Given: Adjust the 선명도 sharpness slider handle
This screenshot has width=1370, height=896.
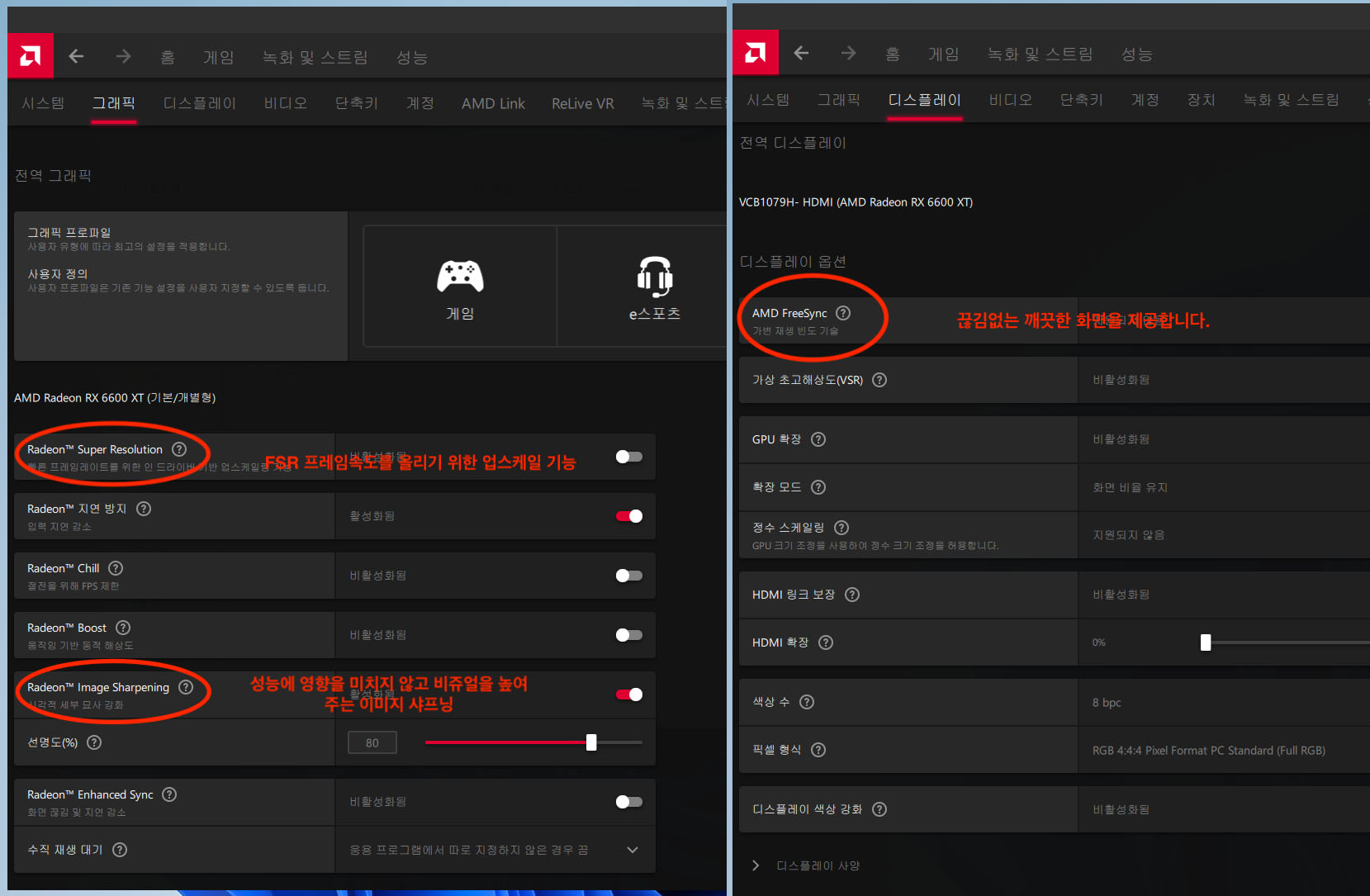Looking at the screenshot, I should (x=591, y=742).
